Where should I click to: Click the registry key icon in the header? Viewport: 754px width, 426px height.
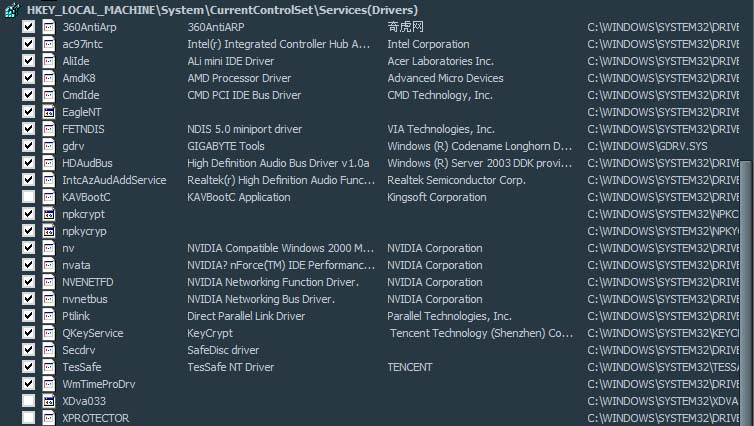click(x=10, y=10)
